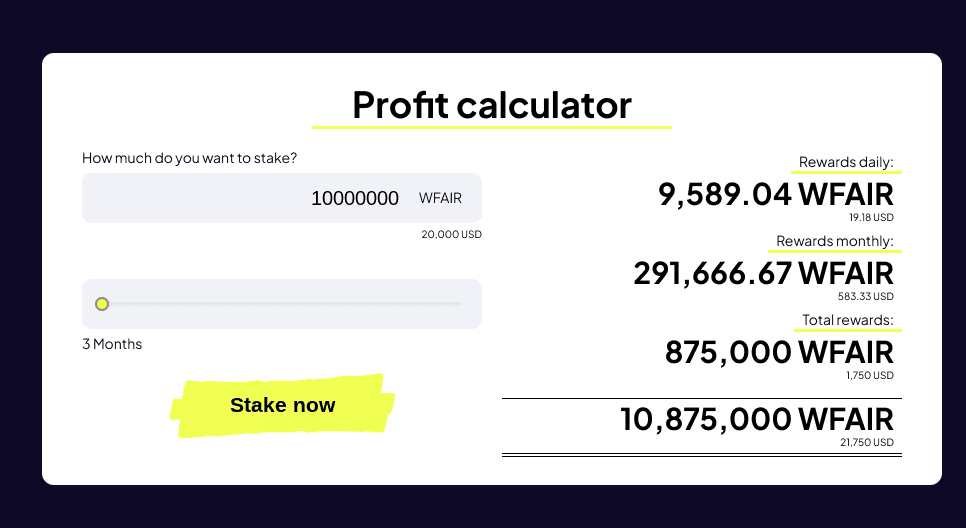Click the WFAIR unit label in the input

click(x=440, y=198)
